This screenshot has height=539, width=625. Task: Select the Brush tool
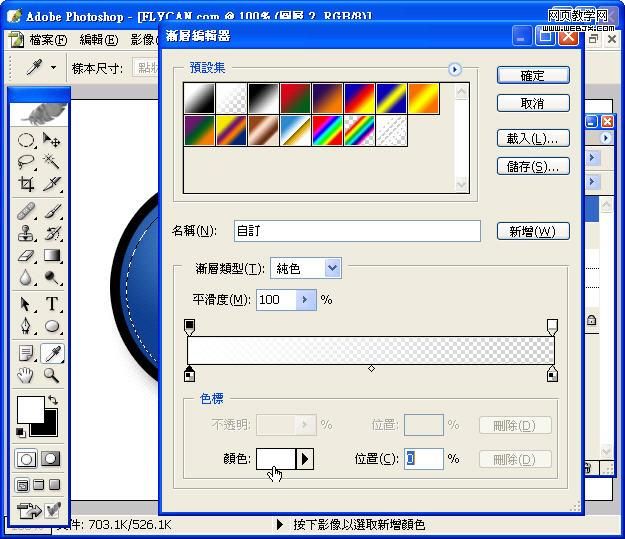coord(51,211)
